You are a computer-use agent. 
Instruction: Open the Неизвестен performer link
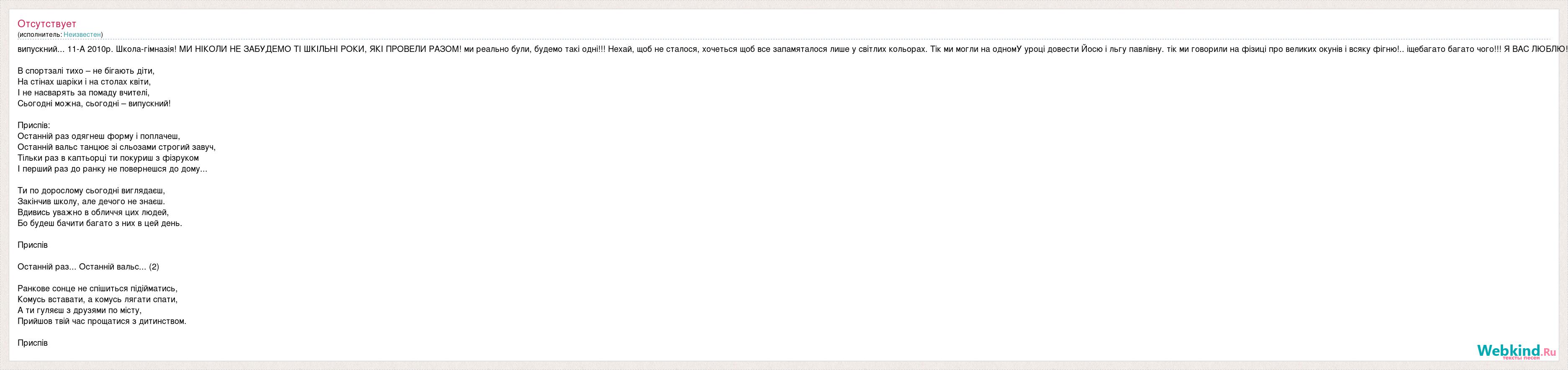tap(82, 35)
